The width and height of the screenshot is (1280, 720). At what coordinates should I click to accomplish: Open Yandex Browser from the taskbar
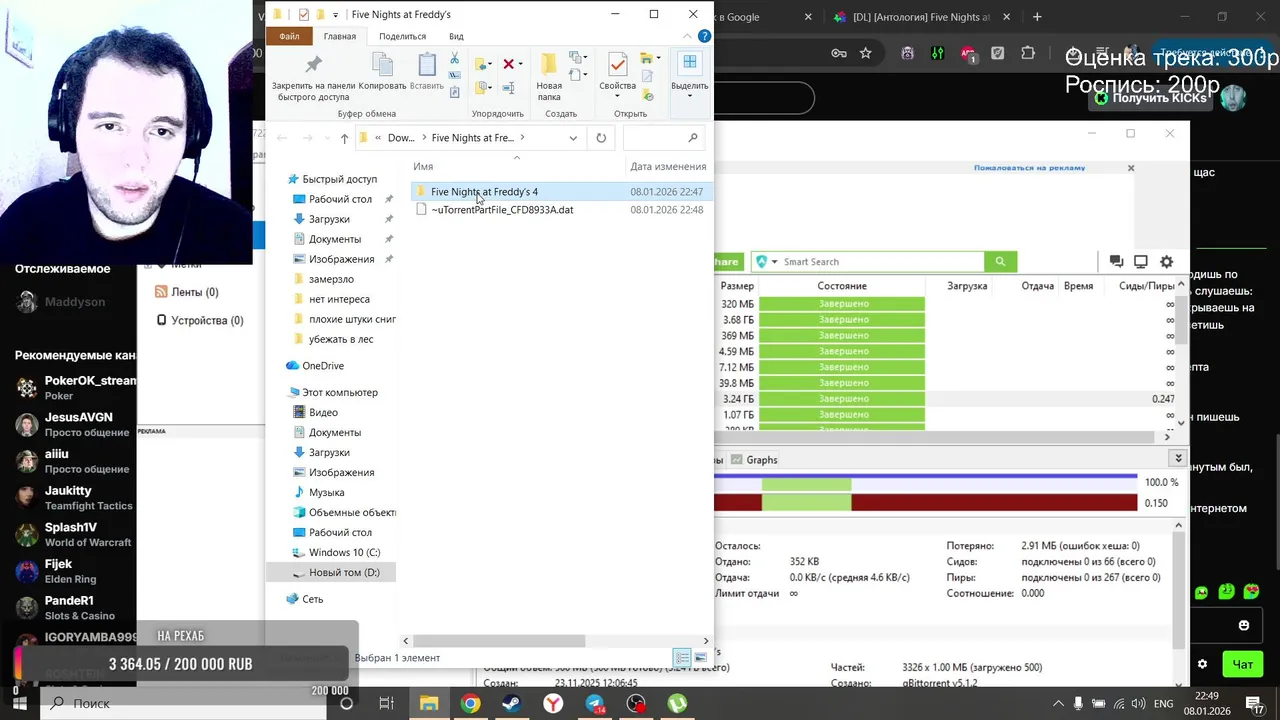click(x=553, y=704)
